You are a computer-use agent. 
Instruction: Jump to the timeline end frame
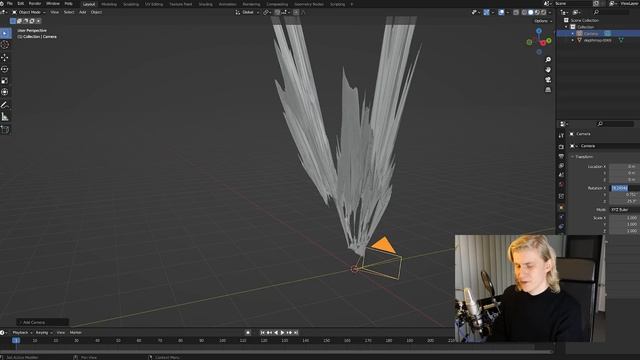click(x=296, y=333)
